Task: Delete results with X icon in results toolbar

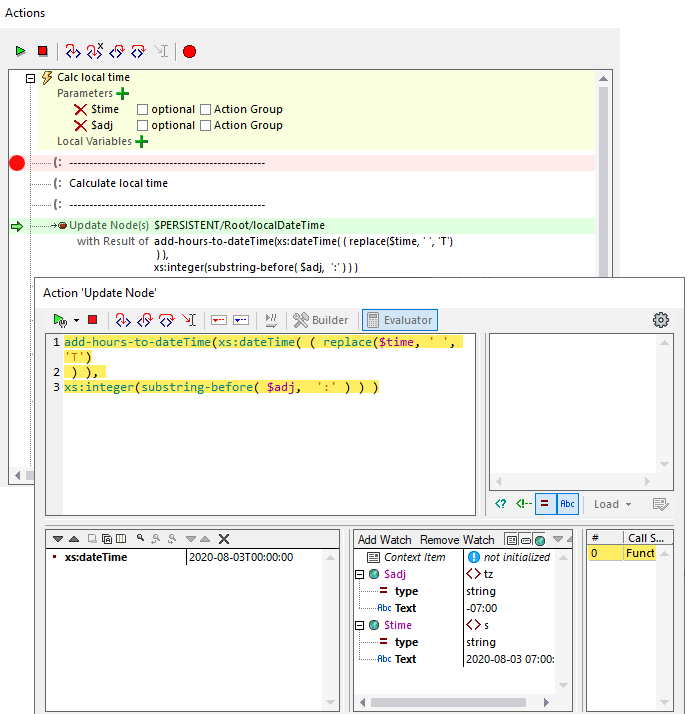Action: coord(224,539)
